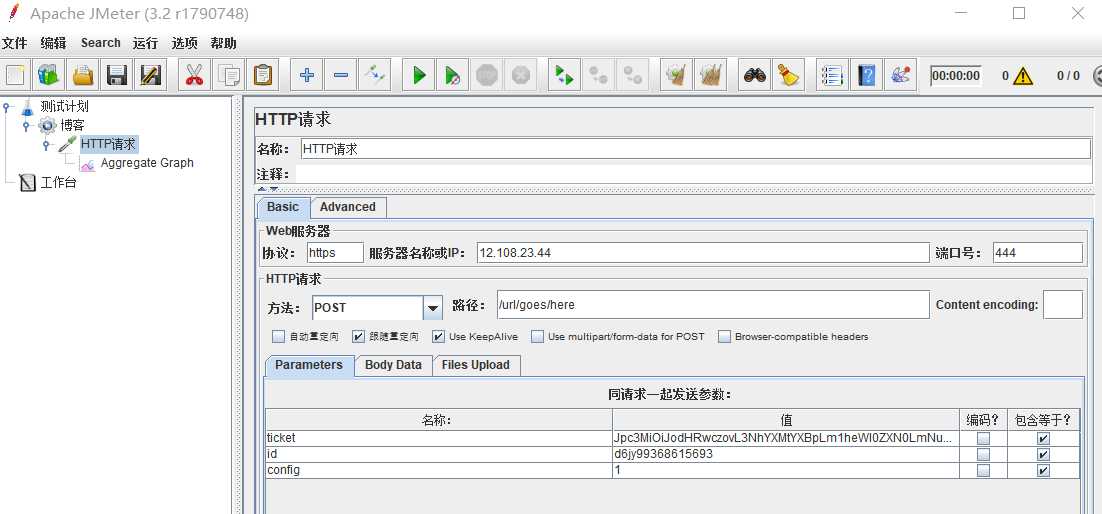Click the Collapse All minus icon
Viewport: 1102px width, 514px height.
pyautogui.click(x=340, y=75)
